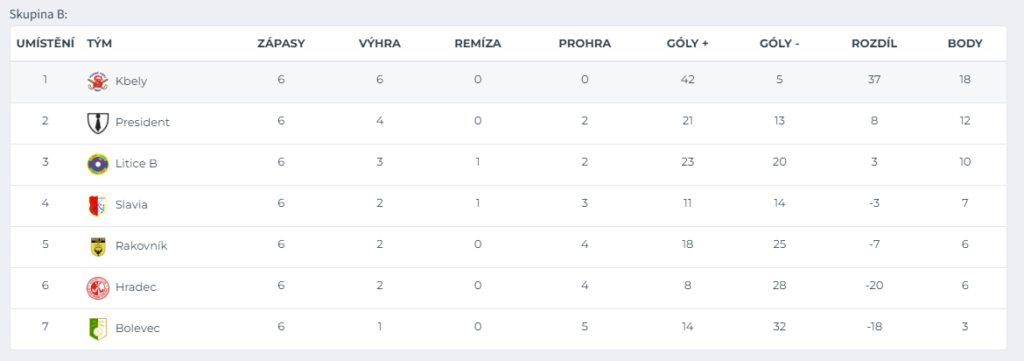Viewport: 1024px width, 361px height.
Task: Click the Skupina B heading
Action: (x=39, y=13)
